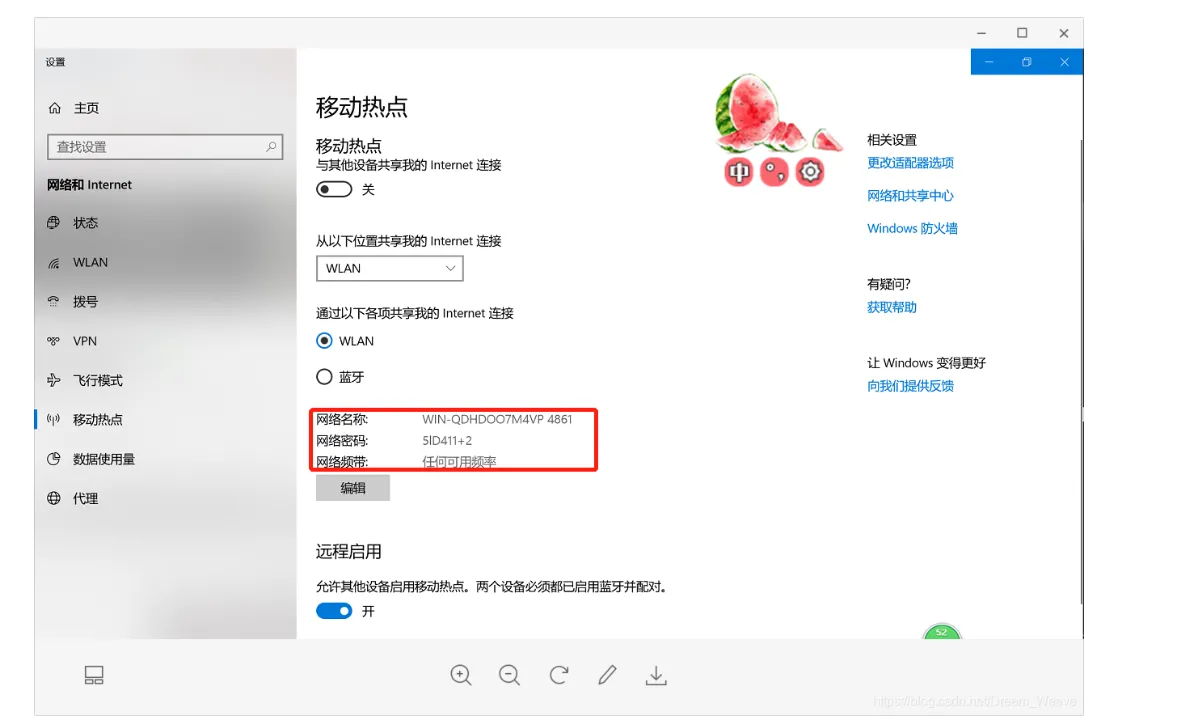This screenshot has height=724, width=1190.
Task: Minimize the blue inner settings window
Action: tap(989, 61)
